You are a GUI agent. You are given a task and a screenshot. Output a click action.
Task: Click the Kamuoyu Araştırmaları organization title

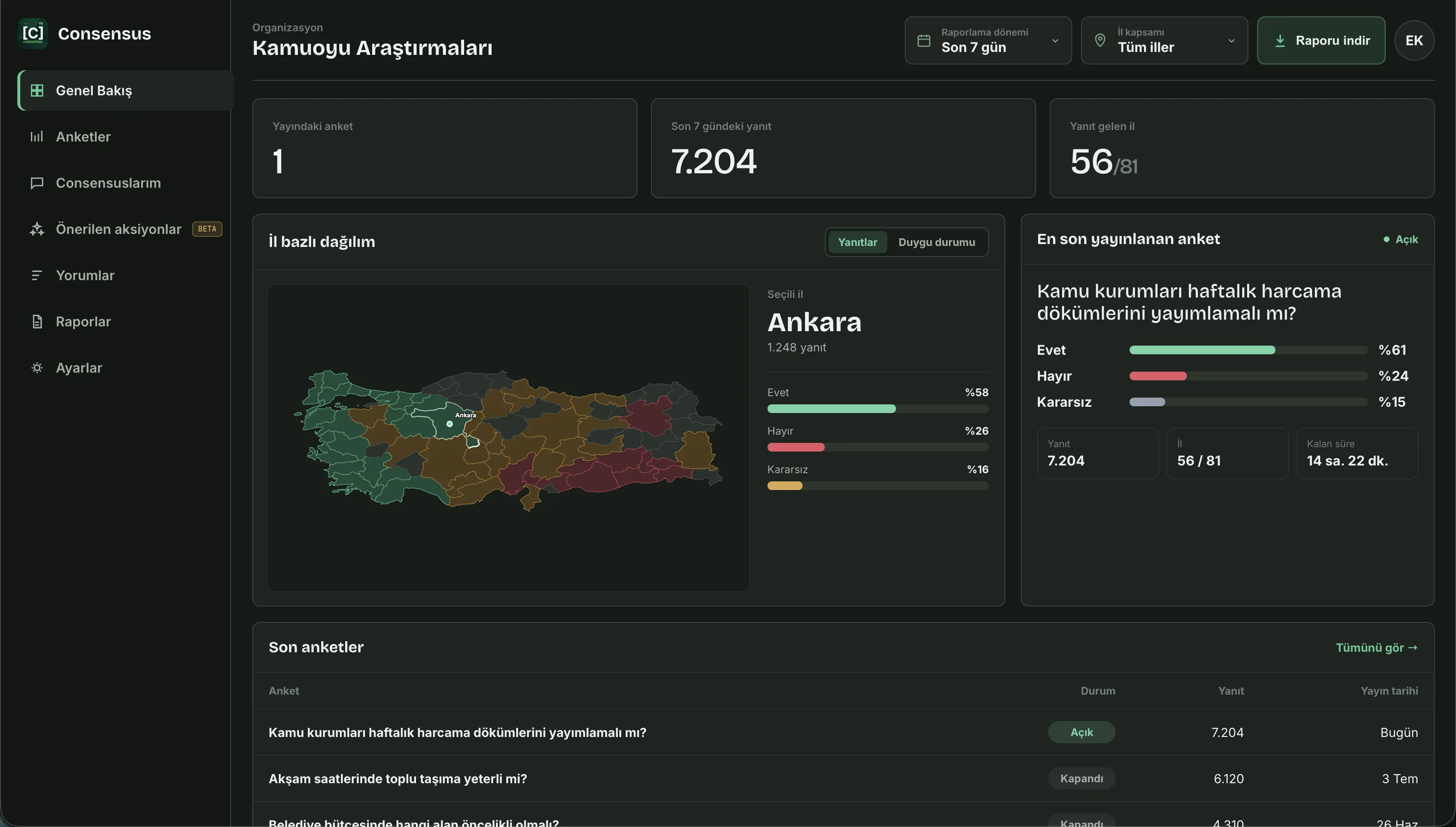372,48
